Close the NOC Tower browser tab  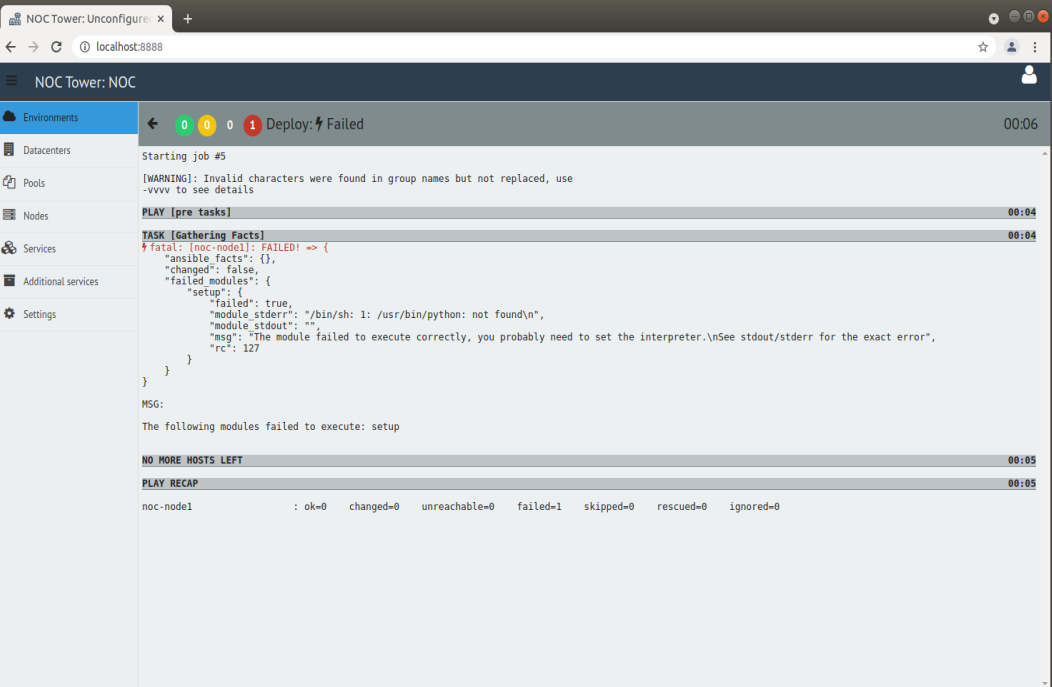pyautogui.click(x=160, y=19)
